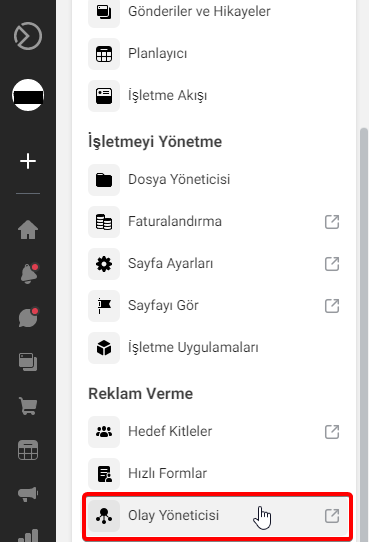Open İşletme Akışı menu entry
The image size is (369, 542).
point(214,96)
